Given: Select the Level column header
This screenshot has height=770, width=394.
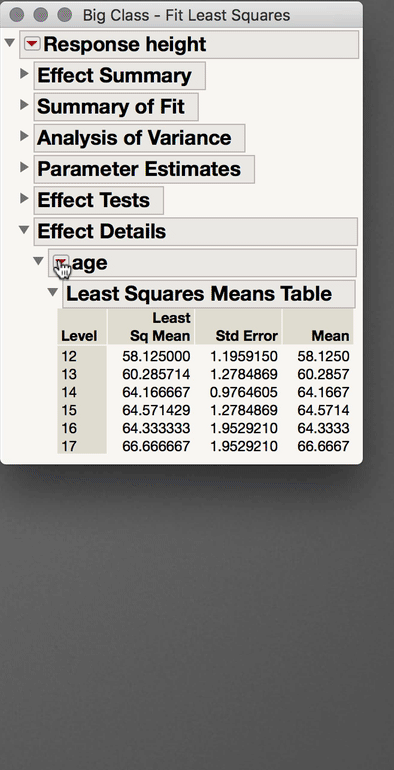Looking at the screenshot, I should tap(82, 327).
